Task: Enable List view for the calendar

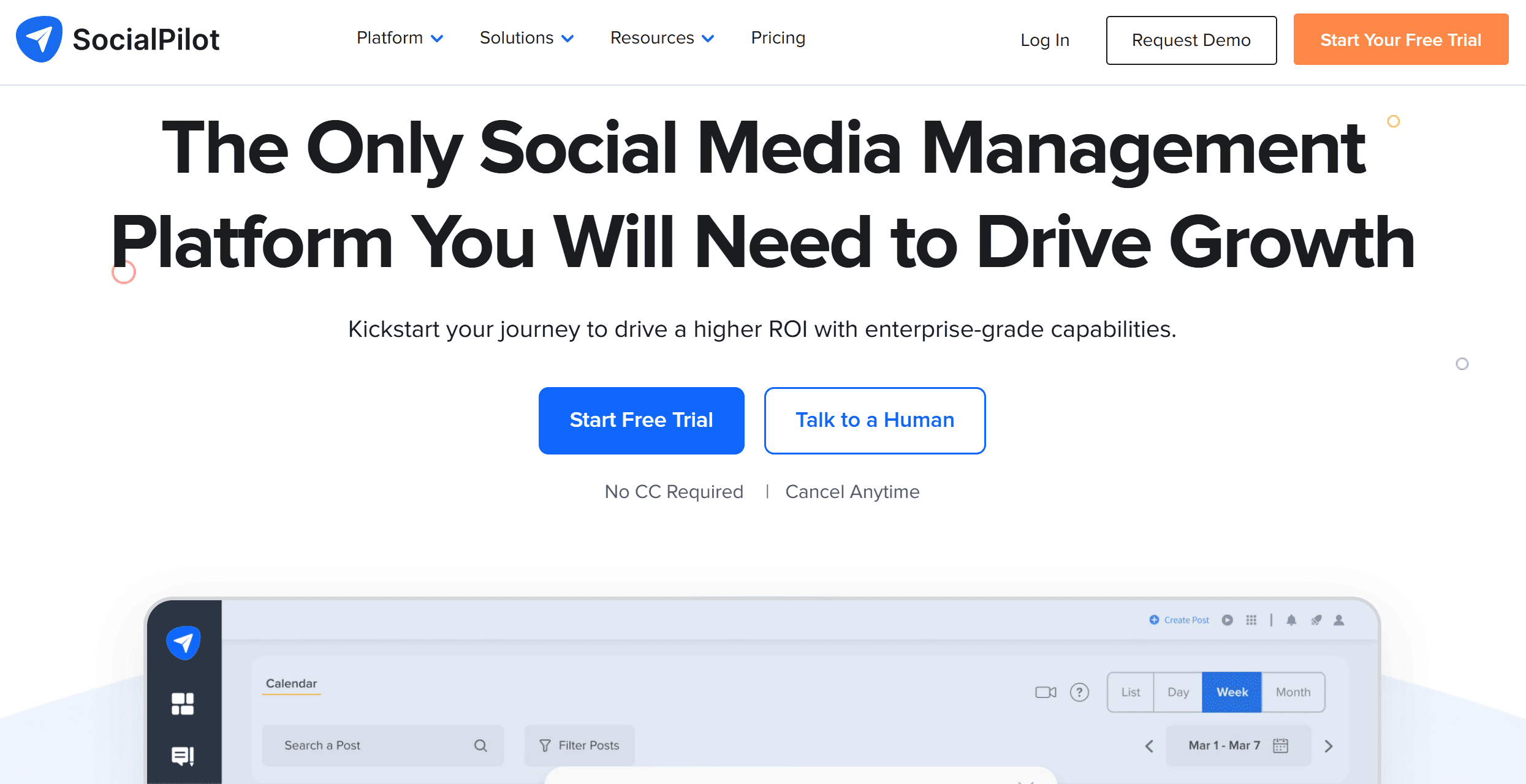Action: [x=1129, y=692]
